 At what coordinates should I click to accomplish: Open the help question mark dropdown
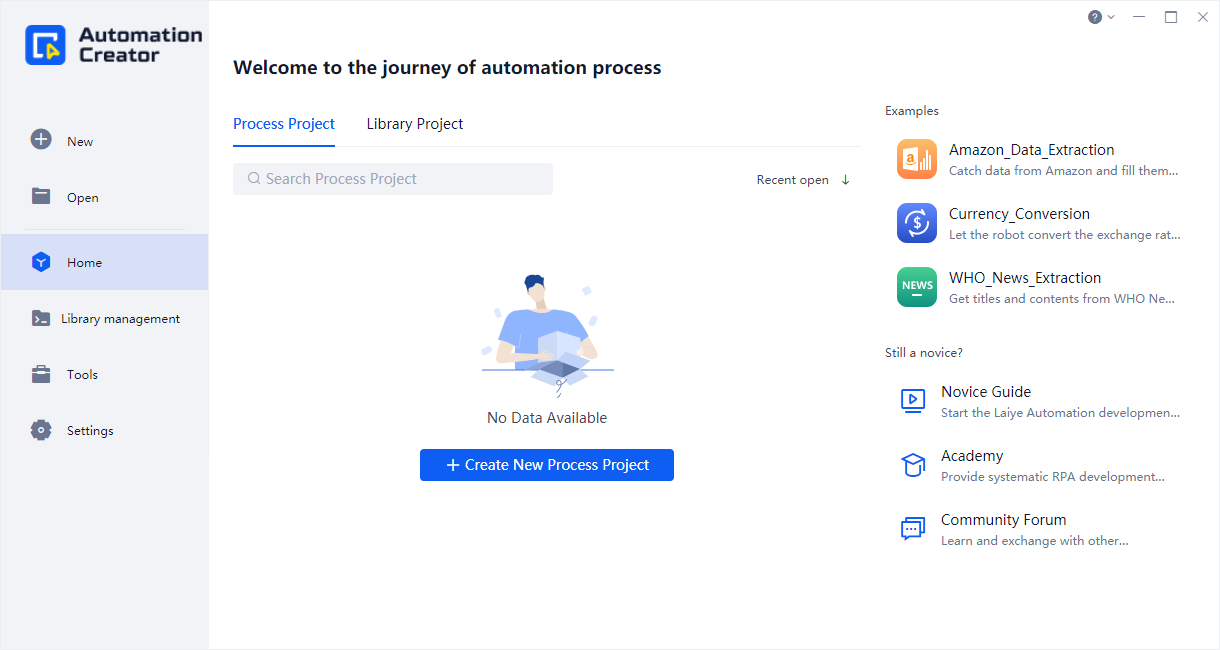click(x=1100, y=17)
